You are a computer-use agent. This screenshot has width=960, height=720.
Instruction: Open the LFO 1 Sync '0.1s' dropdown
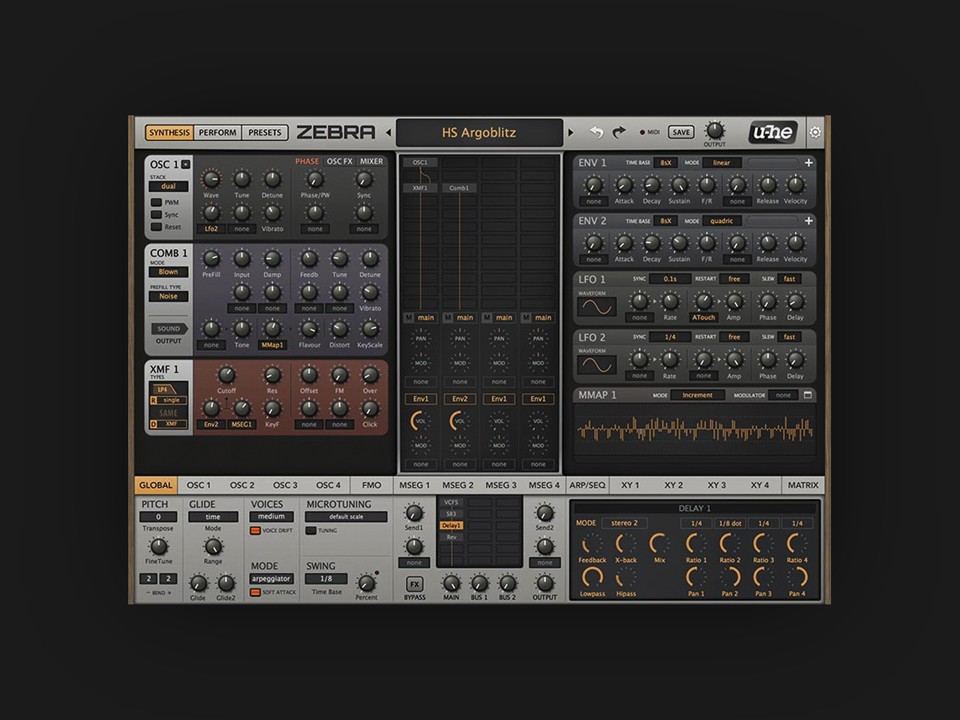point(670,279)
